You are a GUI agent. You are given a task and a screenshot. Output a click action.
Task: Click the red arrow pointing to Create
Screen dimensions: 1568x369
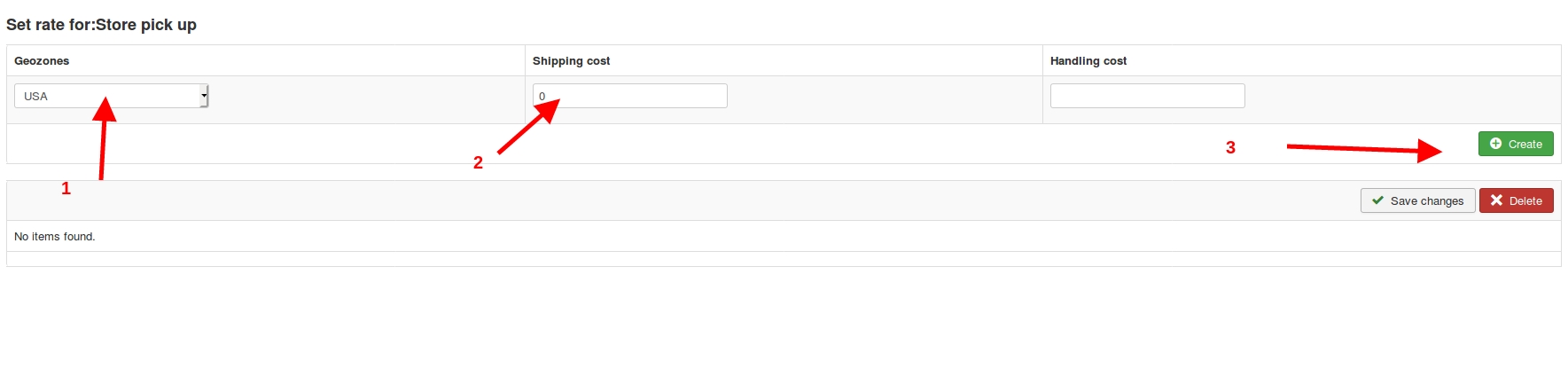(1363, 149)
